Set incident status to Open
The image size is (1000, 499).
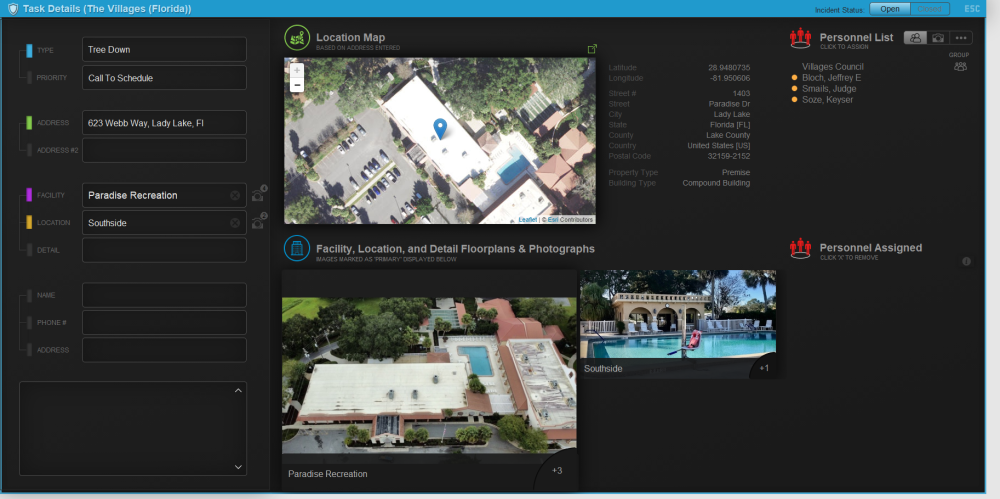pyautogui.click(x=889, y=9)
